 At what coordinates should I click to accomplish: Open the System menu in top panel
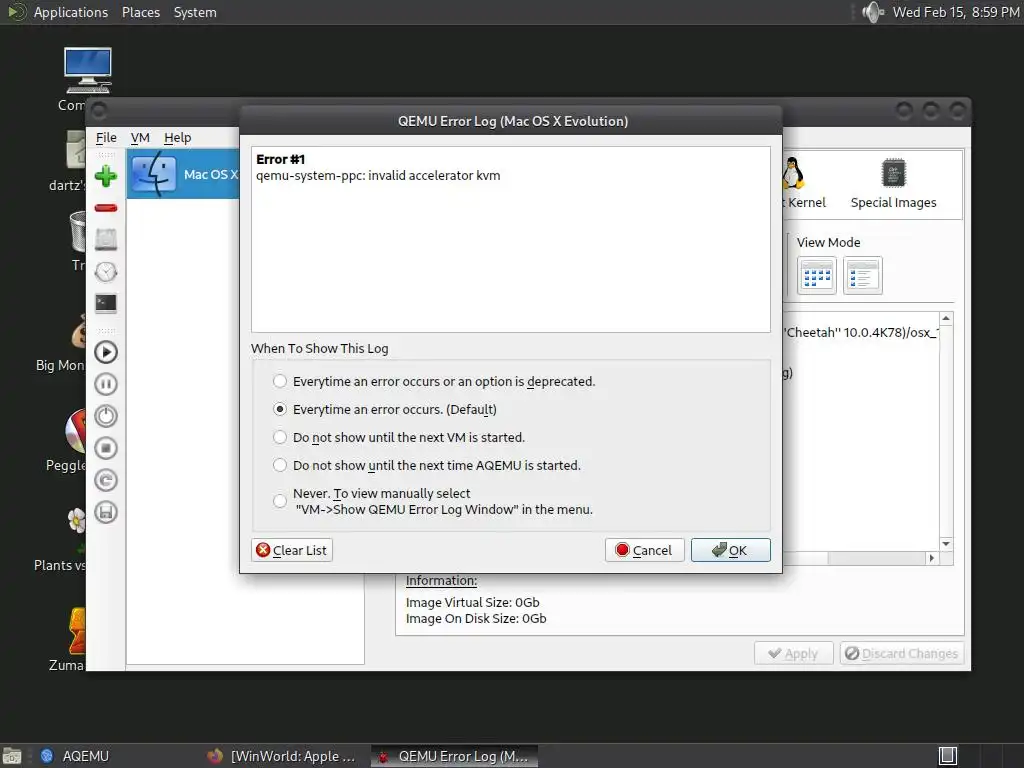coord(195,12)
